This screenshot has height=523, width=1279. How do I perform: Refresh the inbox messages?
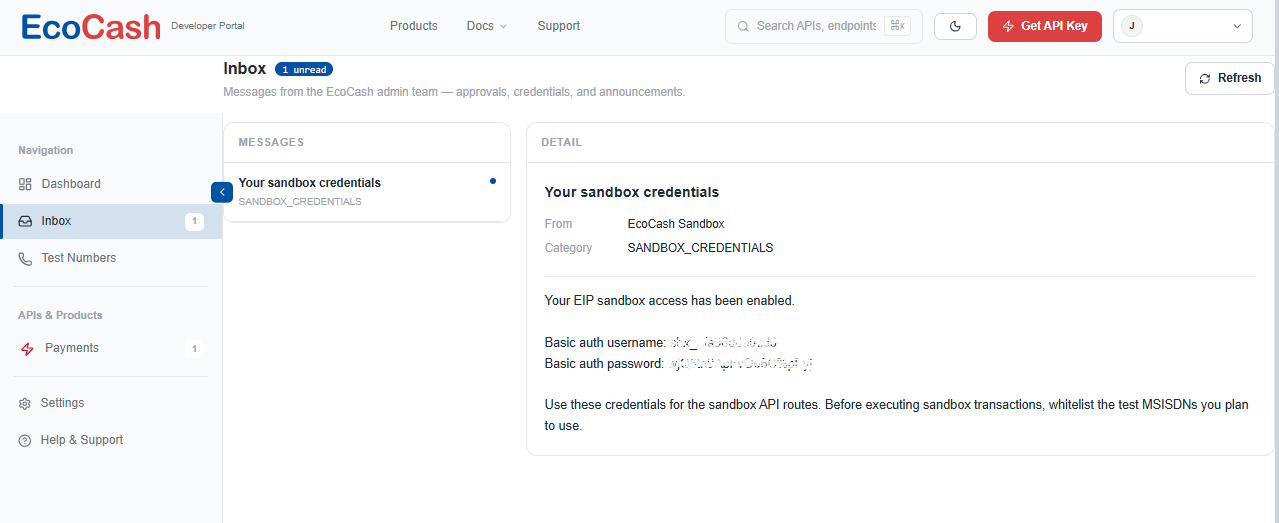tap(1229, 78)
